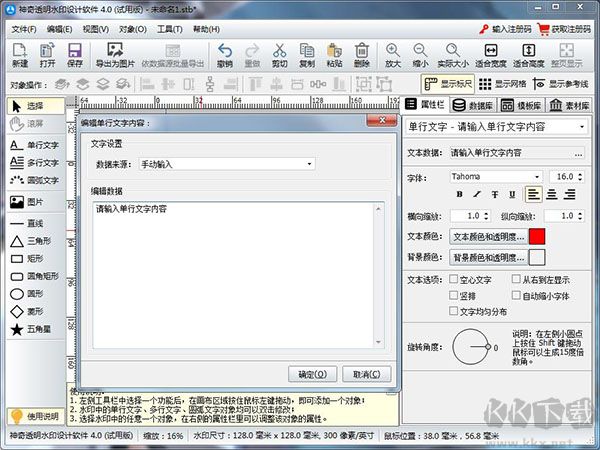
Task: Toggle bold text formatting button
Action: pyautogui.click(x=461, y=194)
